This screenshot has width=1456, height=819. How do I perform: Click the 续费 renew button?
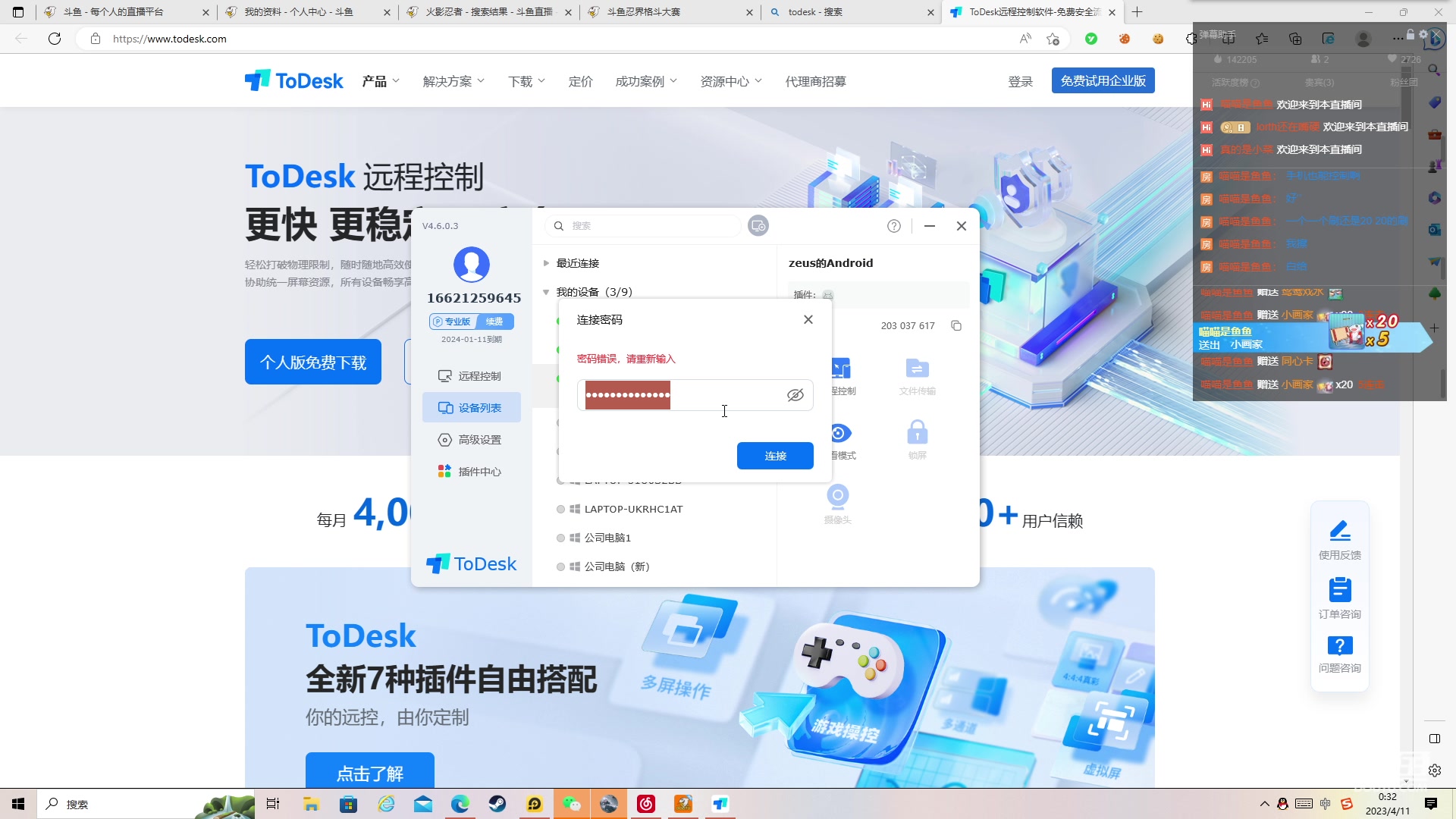[x=494, y=322]
